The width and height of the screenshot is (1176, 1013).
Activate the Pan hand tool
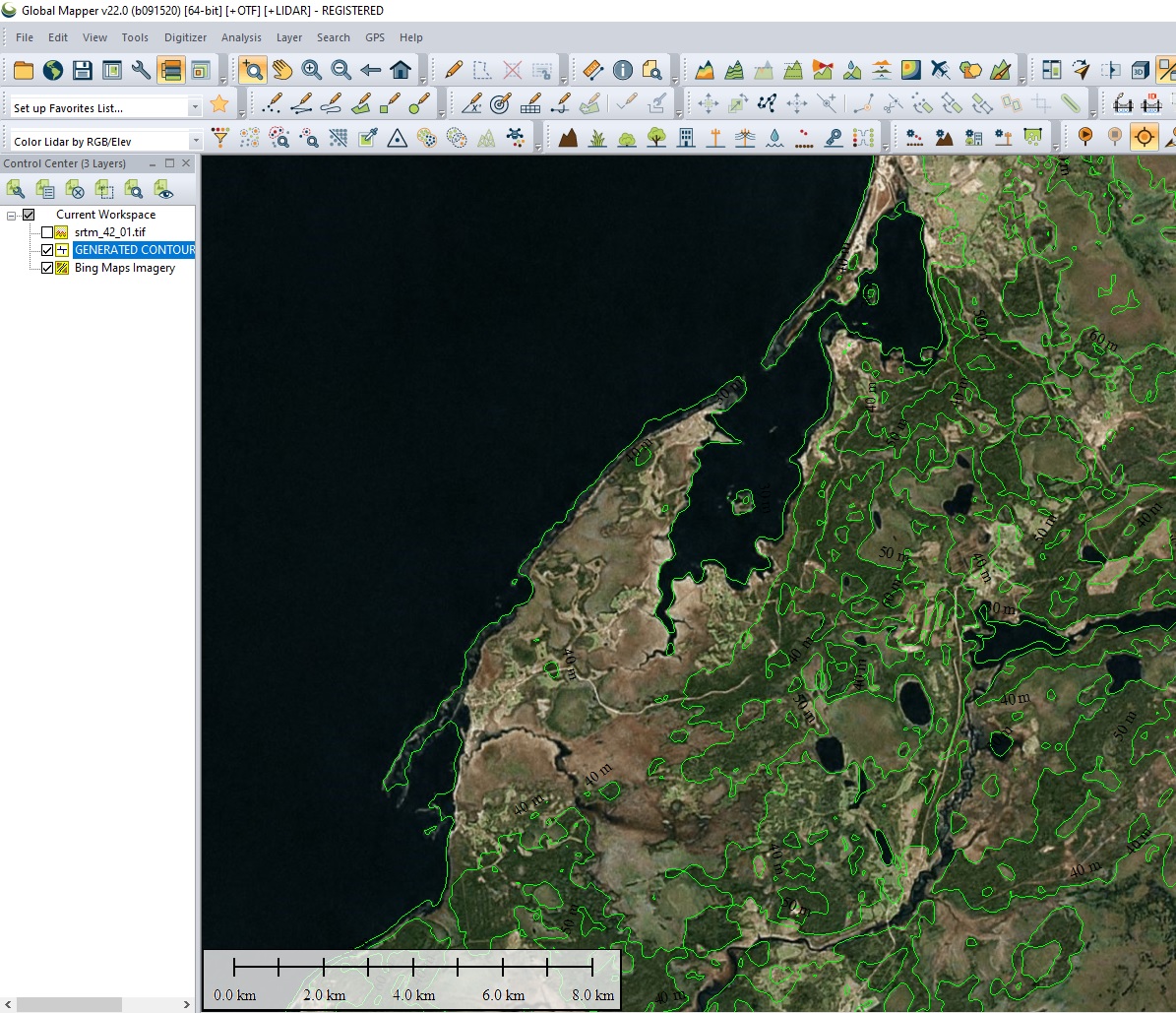[282, 70]
